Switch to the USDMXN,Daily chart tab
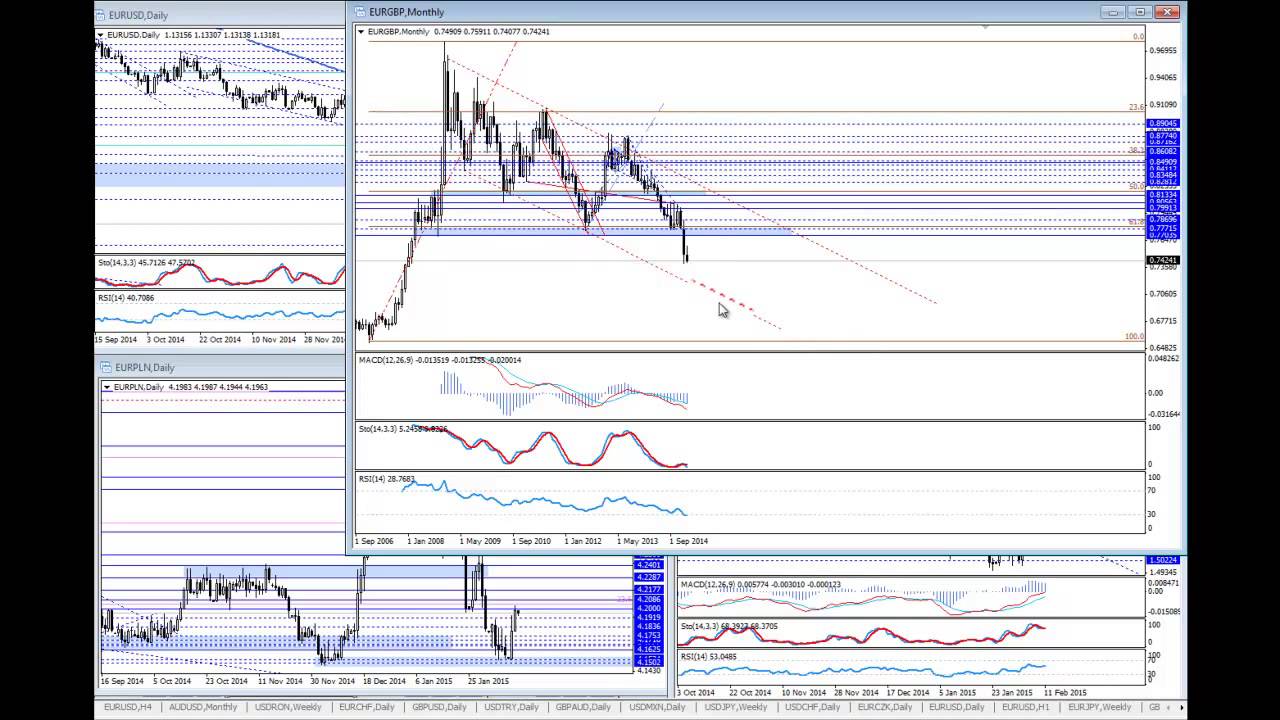This screenshot has height=720, width=1280. click(x=656, y=707)
